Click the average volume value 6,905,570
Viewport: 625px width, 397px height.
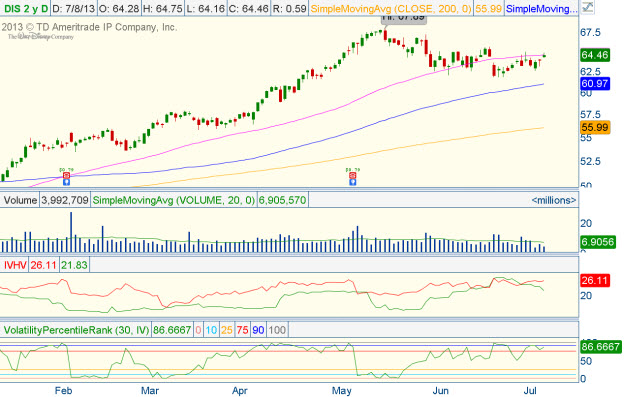coord(282,200)
